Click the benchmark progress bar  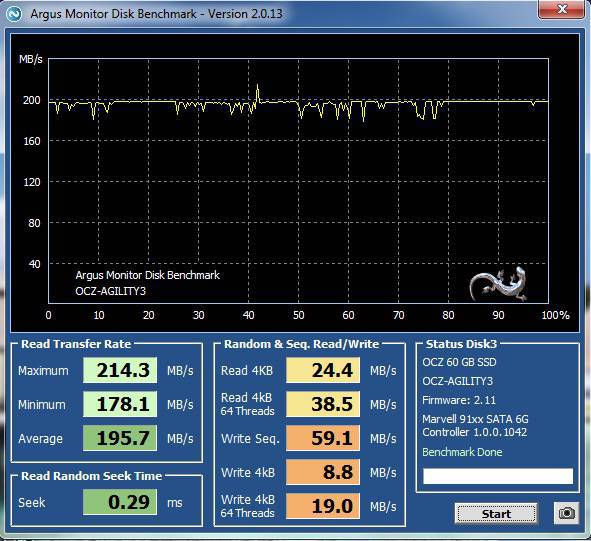coord(498,476)
